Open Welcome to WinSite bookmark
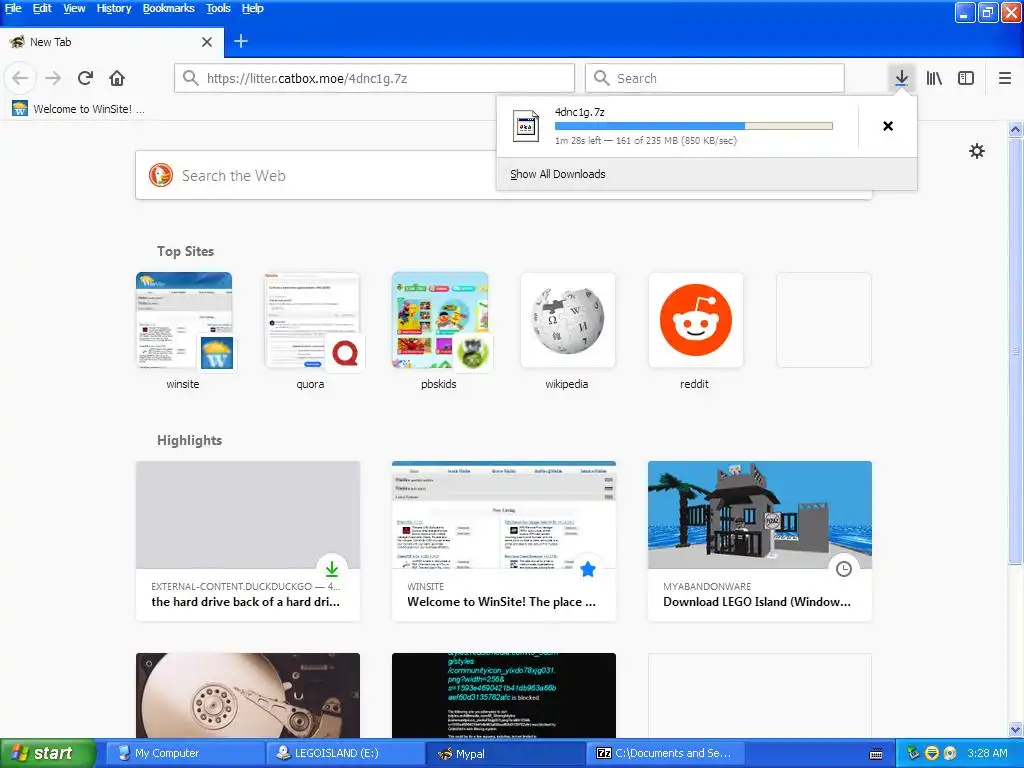This screenshot has width=1024, height=768. pyautogui.click(x=78, y=109)
